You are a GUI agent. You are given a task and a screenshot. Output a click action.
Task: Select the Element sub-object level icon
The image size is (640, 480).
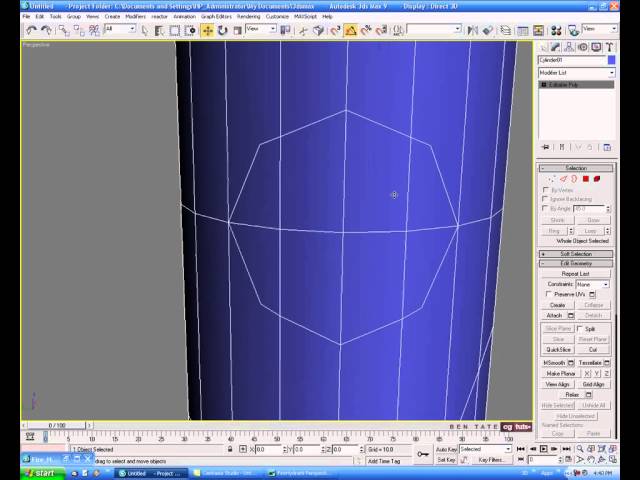[x=597, y=179]
